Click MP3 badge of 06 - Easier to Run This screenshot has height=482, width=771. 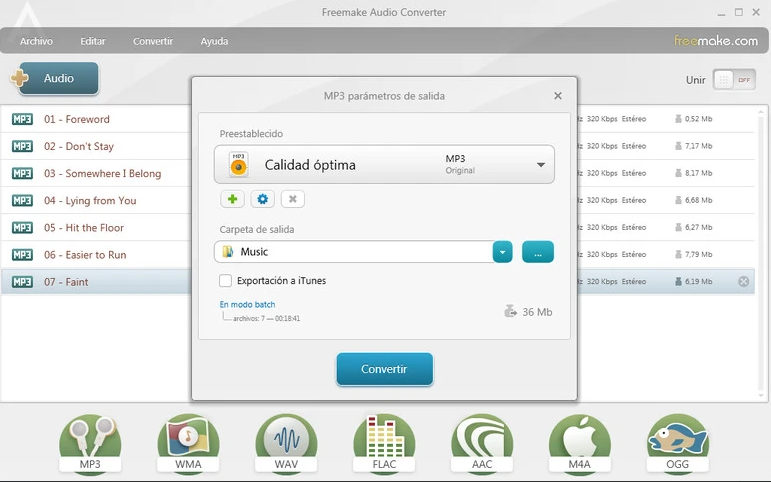22,254
